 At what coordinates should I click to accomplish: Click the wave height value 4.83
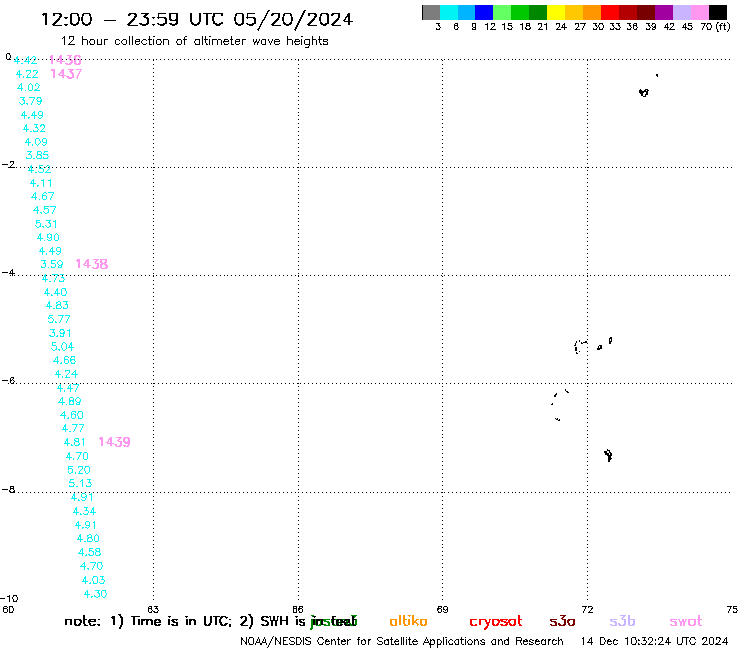click(57, 305)
